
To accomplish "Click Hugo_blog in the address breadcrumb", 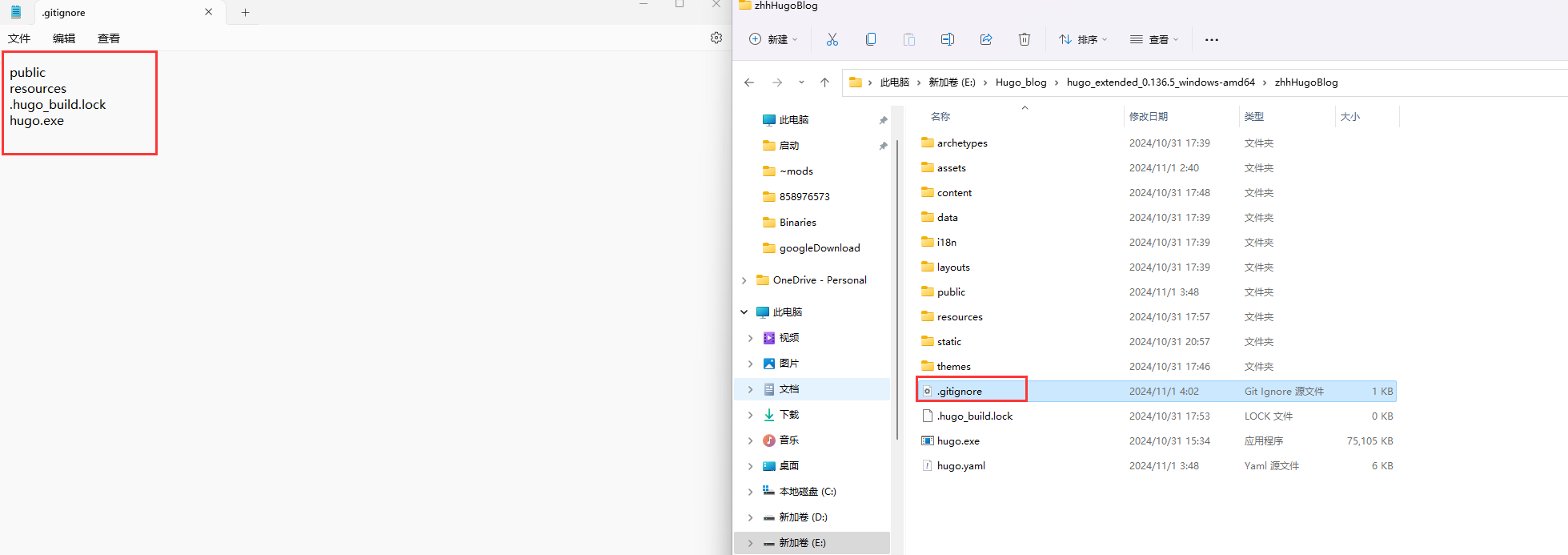I will pyautogui.click(x=1021, y=82).
